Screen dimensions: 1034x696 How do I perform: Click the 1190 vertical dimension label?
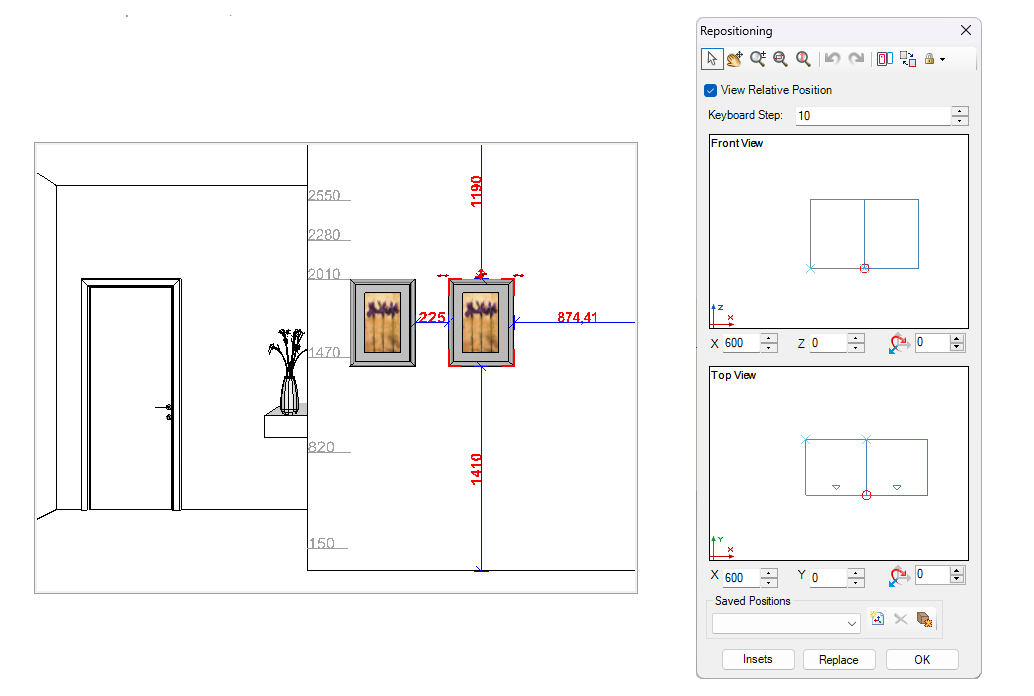pyautogui.click(x=475, y=191)
